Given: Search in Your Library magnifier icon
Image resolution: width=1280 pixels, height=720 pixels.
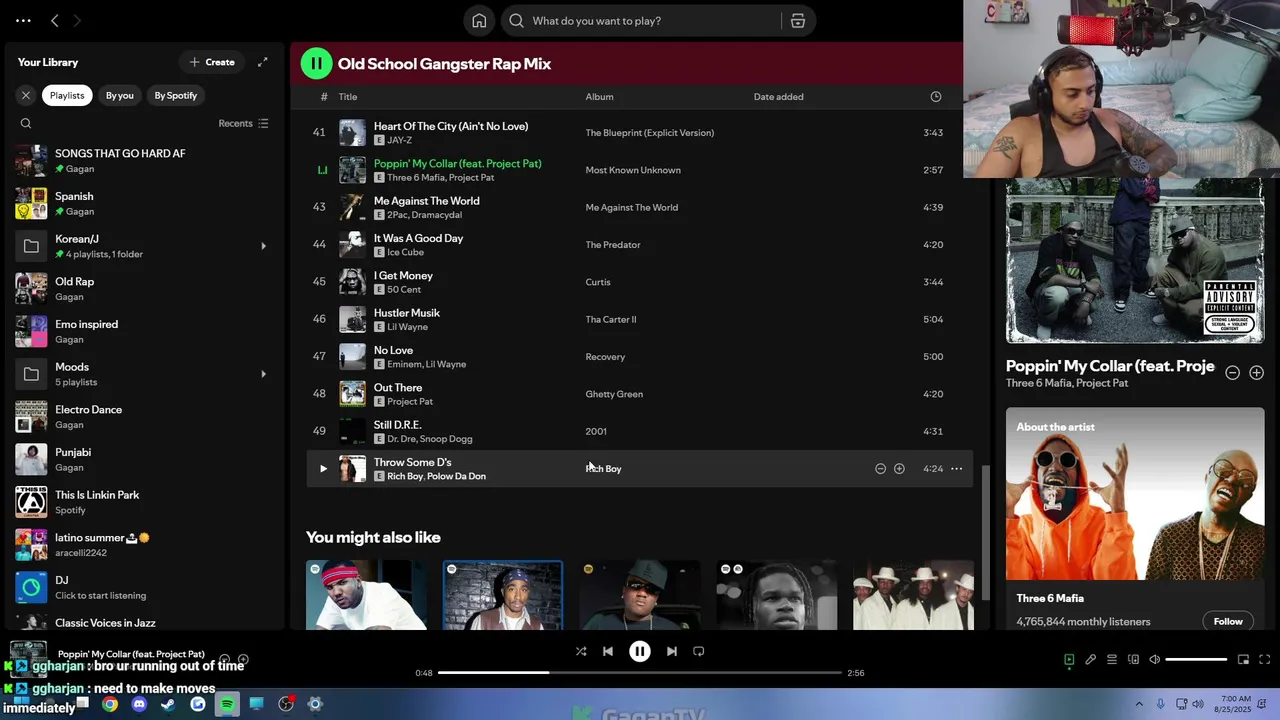Looking at the screenshot, I should 26,124.
